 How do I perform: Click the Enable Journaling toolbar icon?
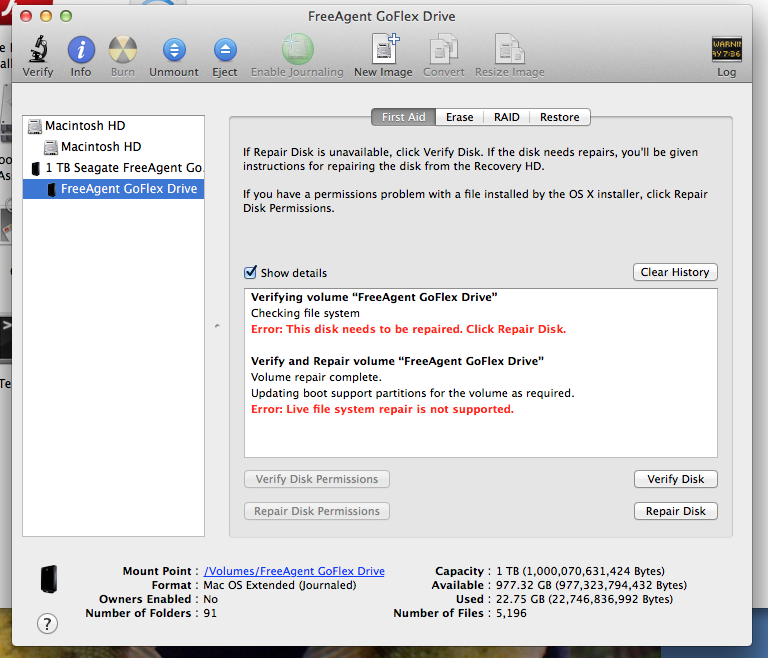[297, 49]
